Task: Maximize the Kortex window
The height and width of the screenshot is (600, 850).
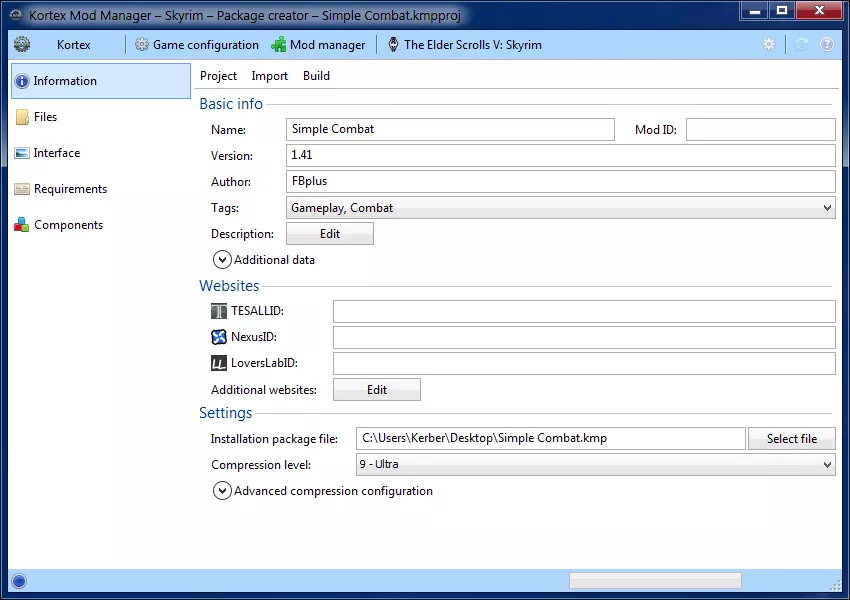Action: click(x=782, y=10)
